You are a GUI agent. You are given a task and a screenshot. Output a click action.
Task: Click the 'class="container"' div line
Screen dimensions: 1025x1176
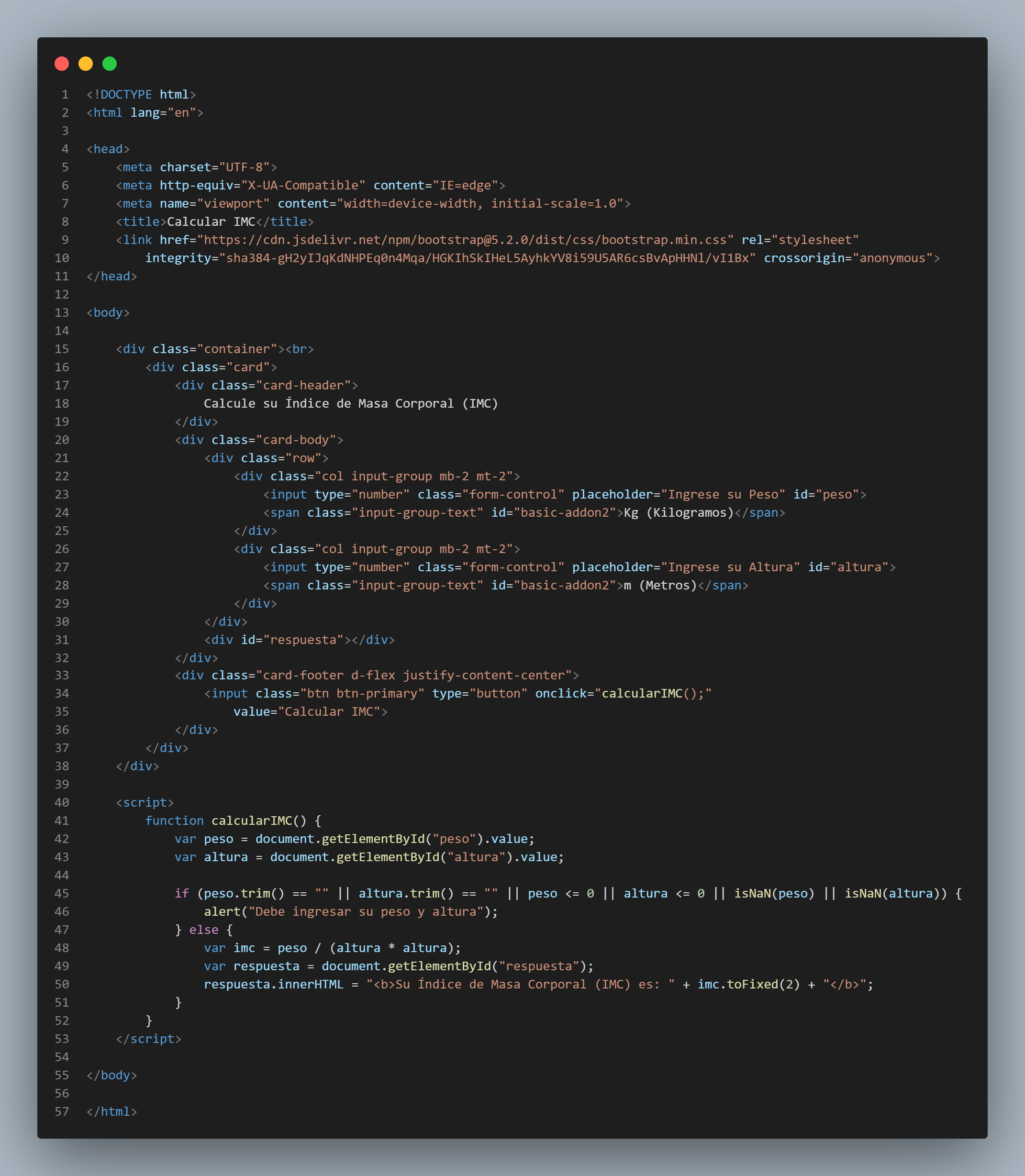[x=214, y=349]
